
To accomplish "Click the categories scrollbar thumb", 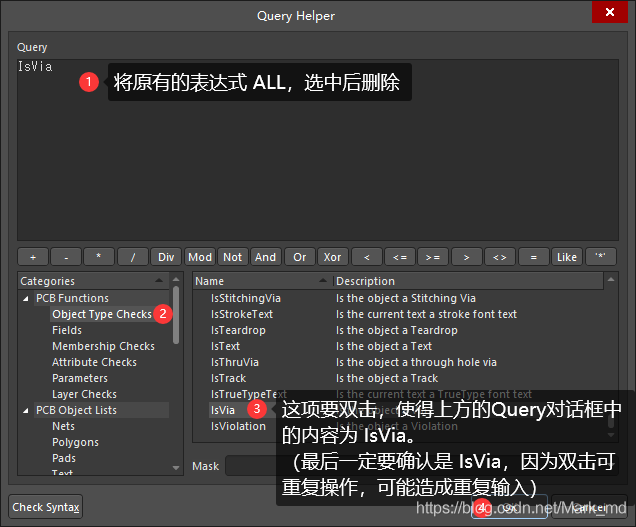I will (x=176, y=315).
